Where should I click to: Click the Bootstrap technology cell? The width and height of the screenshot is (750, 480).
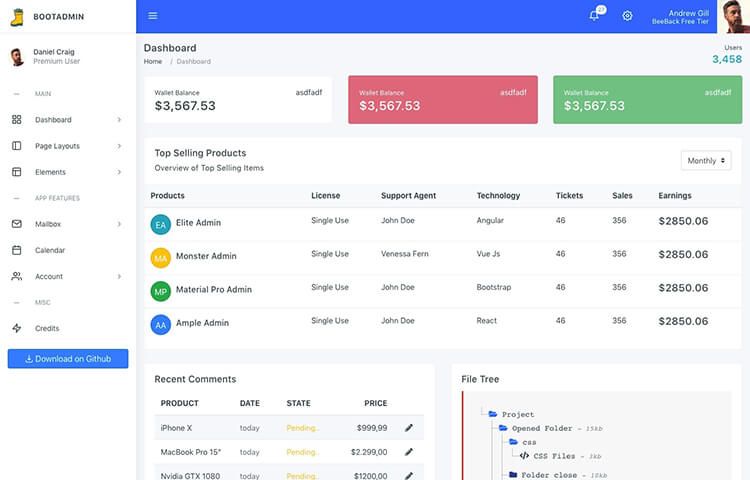point(494,287)
